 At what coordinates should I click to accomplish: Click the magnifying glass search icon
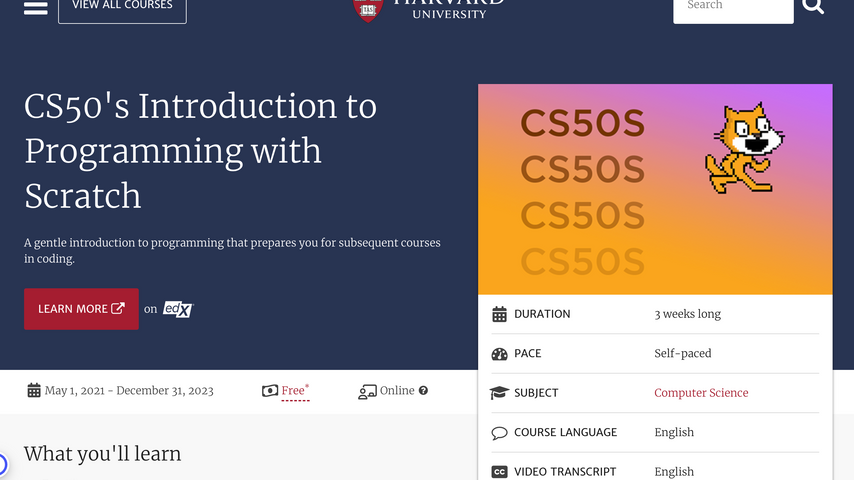pyautogui.click(x=813, y=7)
